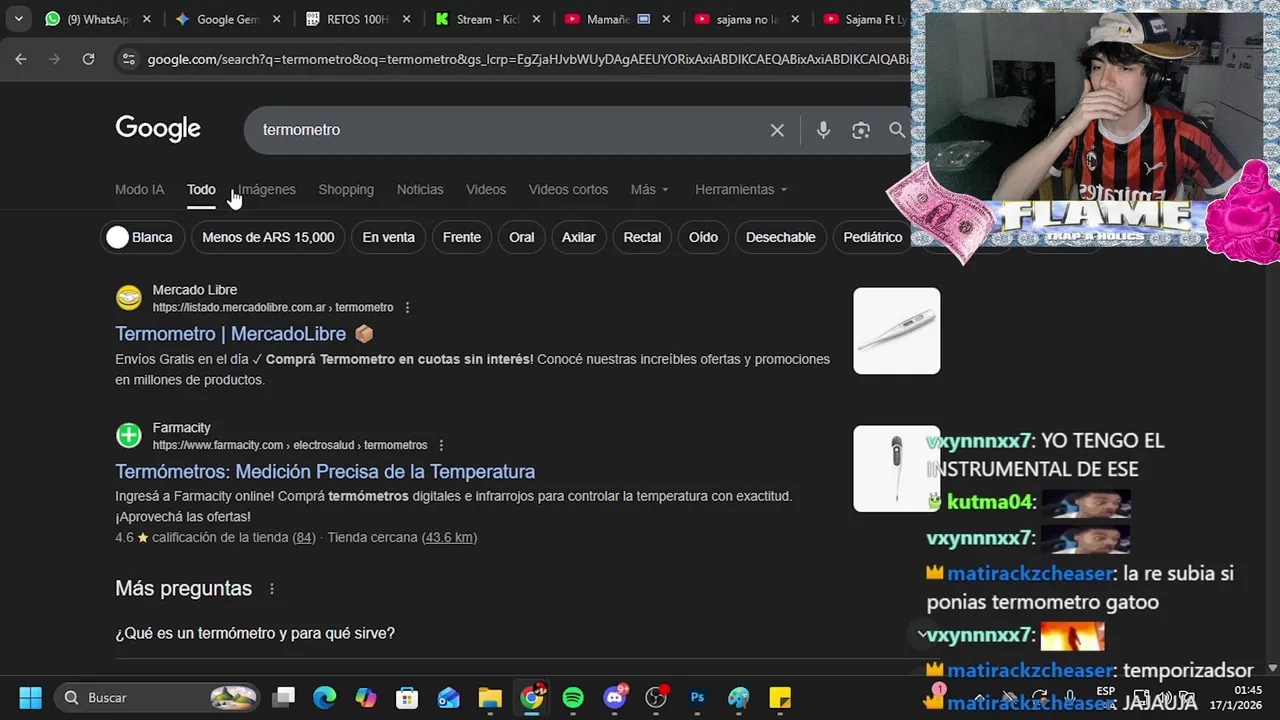Viewport: 1280px width, 720px height.
Task: Expand the Herramientas dropdown
Action: point(741,189)
